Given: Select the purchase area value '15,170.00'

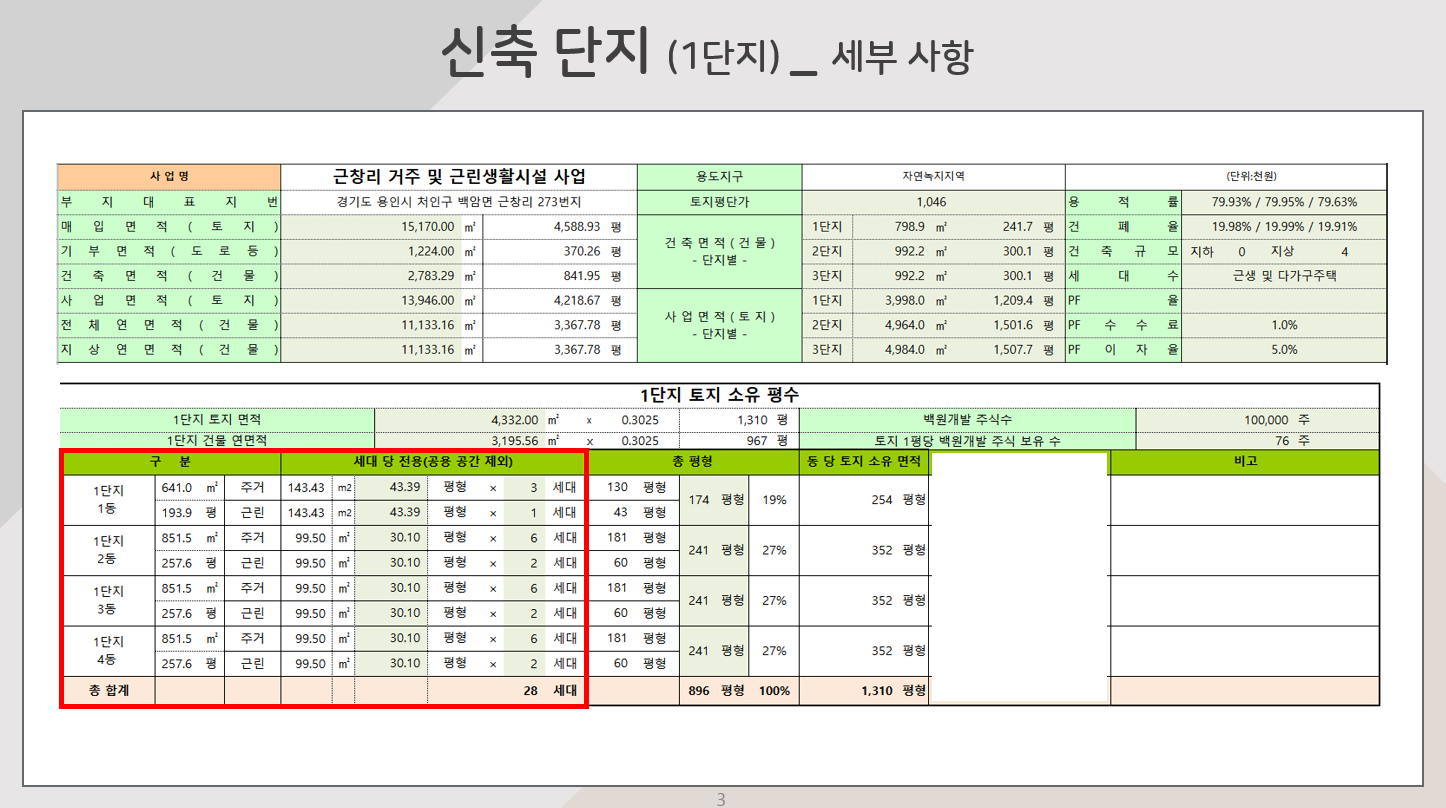Looking at the screenshot, I should (x=427, y=226).
